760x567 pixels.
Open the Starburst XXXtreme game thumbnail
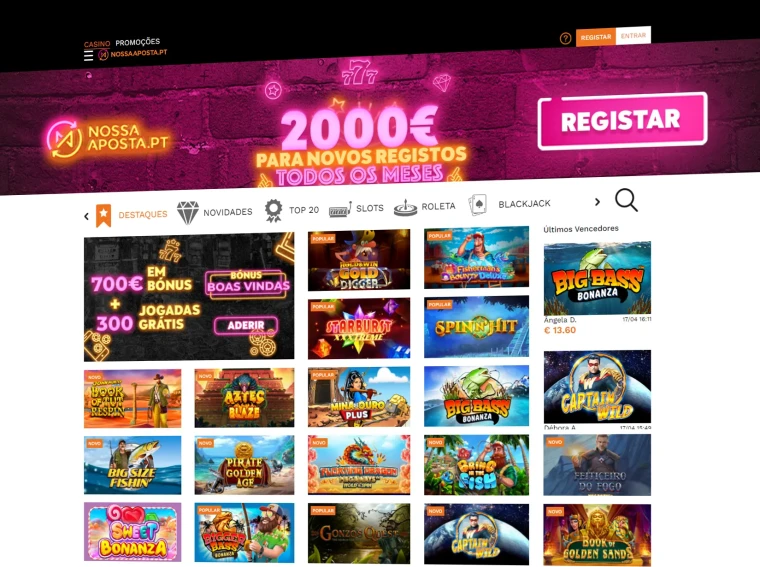pyautogui.click(x=359, y=328)
